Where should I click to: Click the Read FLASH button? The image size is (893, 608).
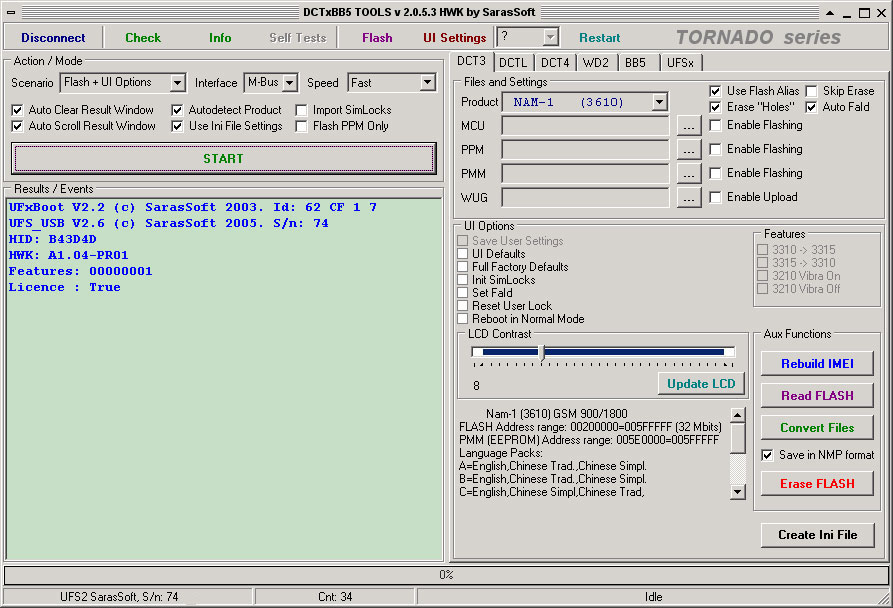817,395
